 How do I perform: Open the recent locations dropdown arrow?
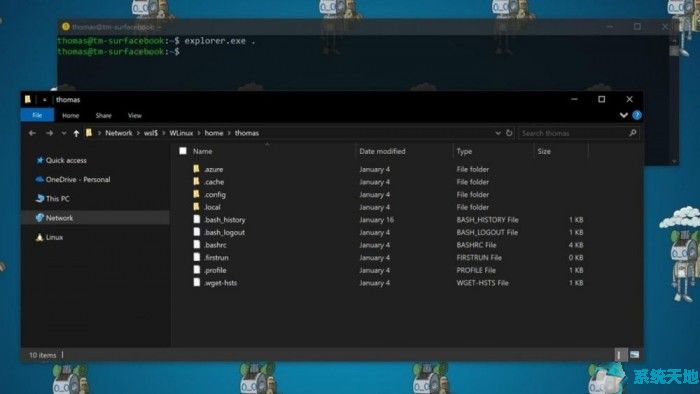(x=64, y=133)
